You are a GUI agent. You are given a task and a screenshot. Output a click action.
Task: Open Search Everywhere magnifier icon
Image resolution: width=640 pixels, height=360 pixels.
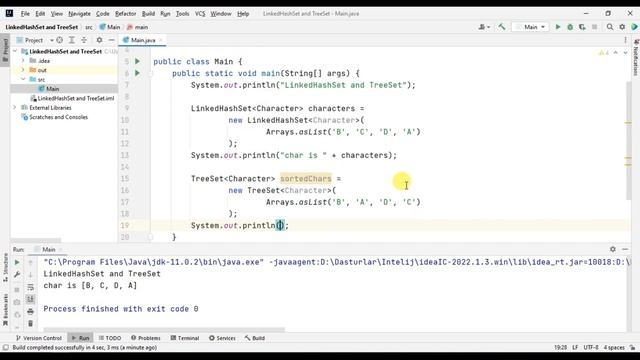(610, 27)
